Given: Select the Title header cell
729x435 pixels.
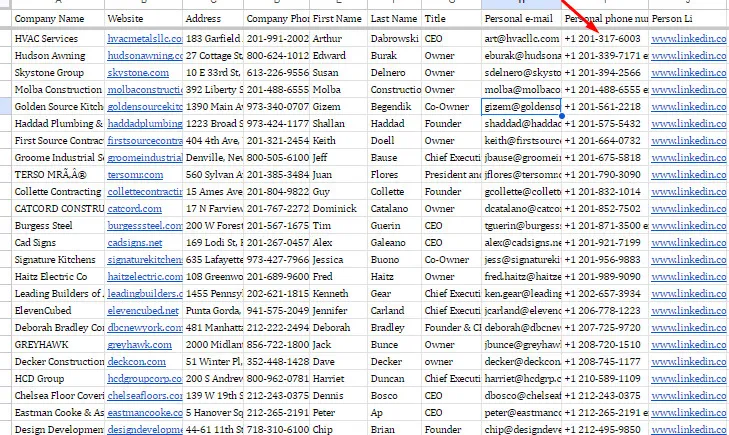Looking at the screenshot, I should (x=451, y=19).
